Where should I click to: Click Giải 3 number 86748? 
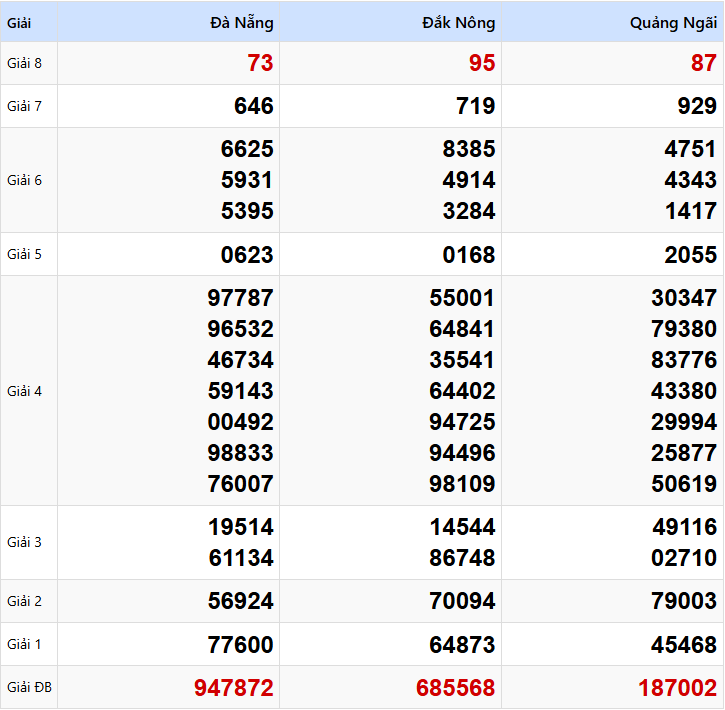pos(462,557)
